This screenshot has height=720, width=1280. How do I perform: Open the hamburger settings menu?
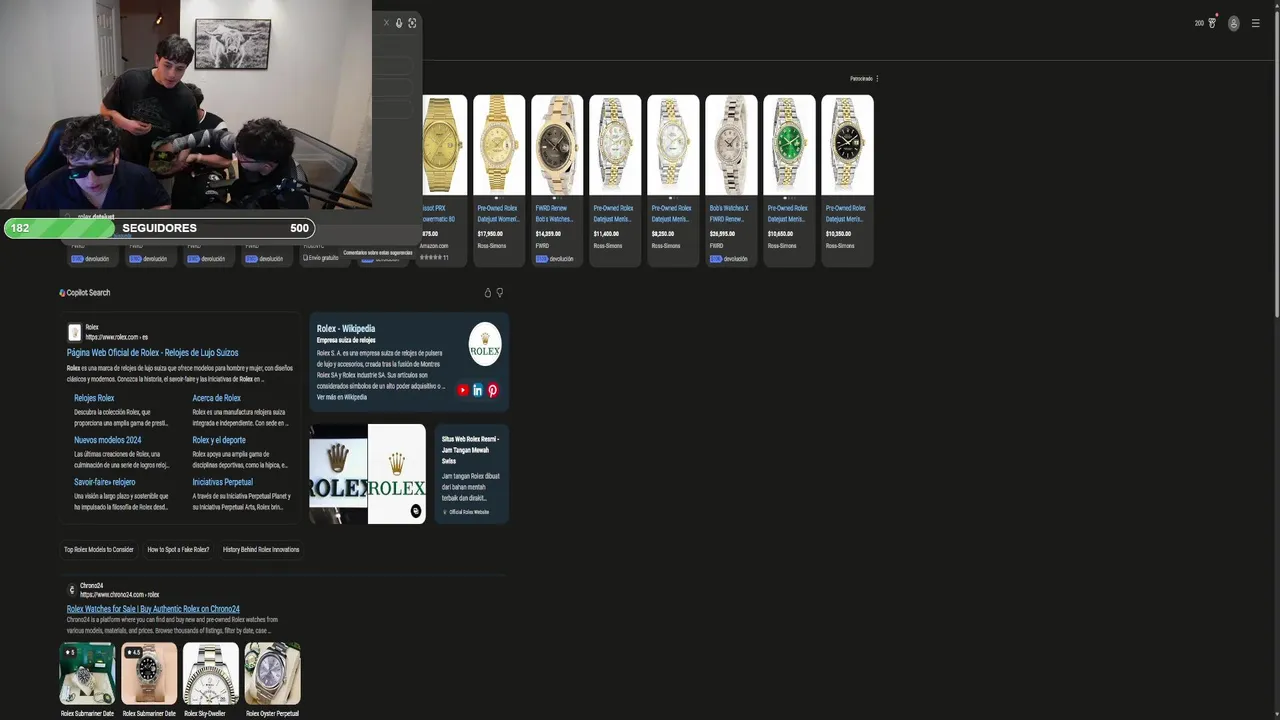[x=1256, y=23]
